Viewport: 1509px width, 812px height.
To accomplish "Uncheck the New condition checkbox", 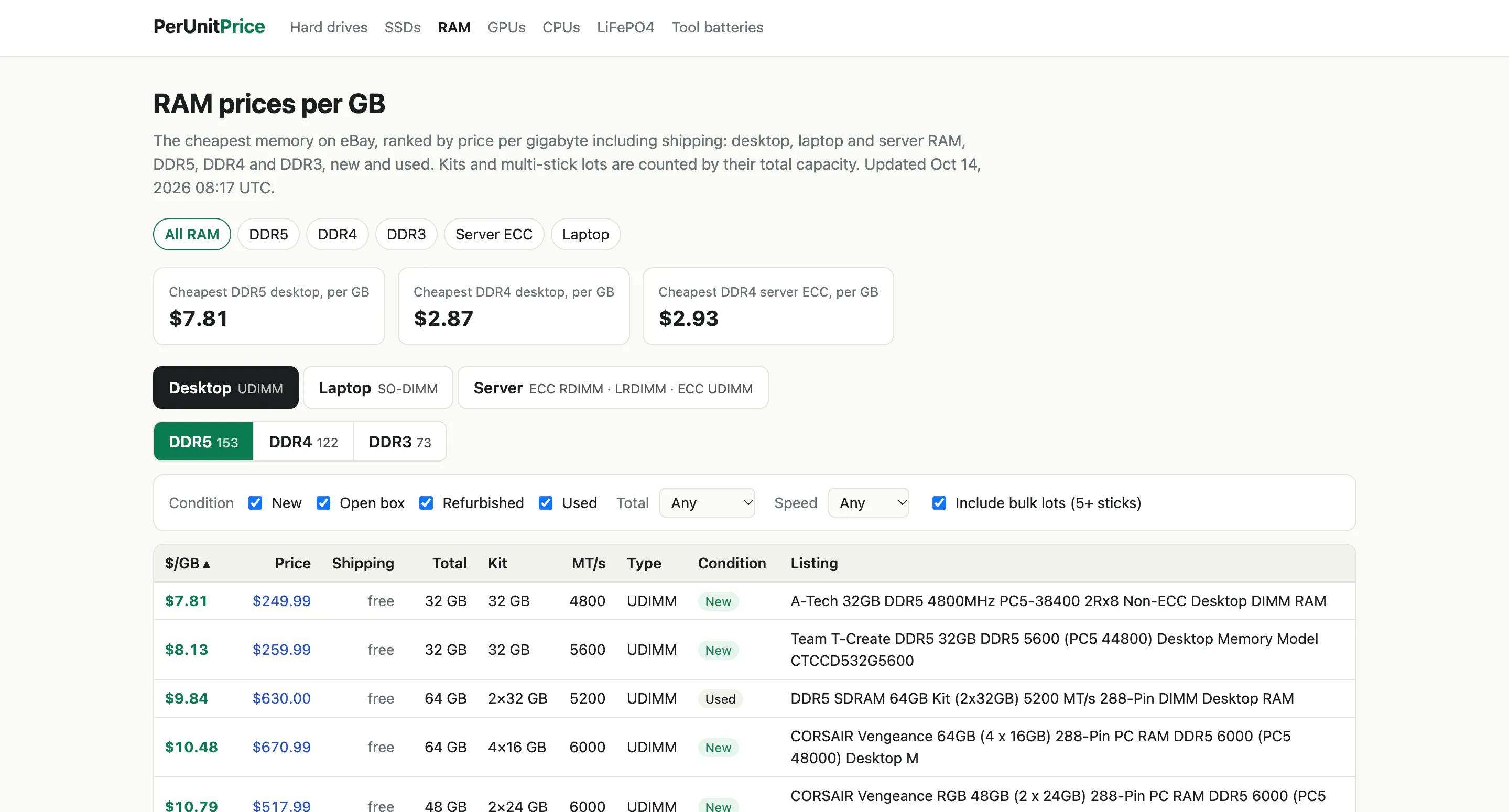I will (x=255, y=503).
